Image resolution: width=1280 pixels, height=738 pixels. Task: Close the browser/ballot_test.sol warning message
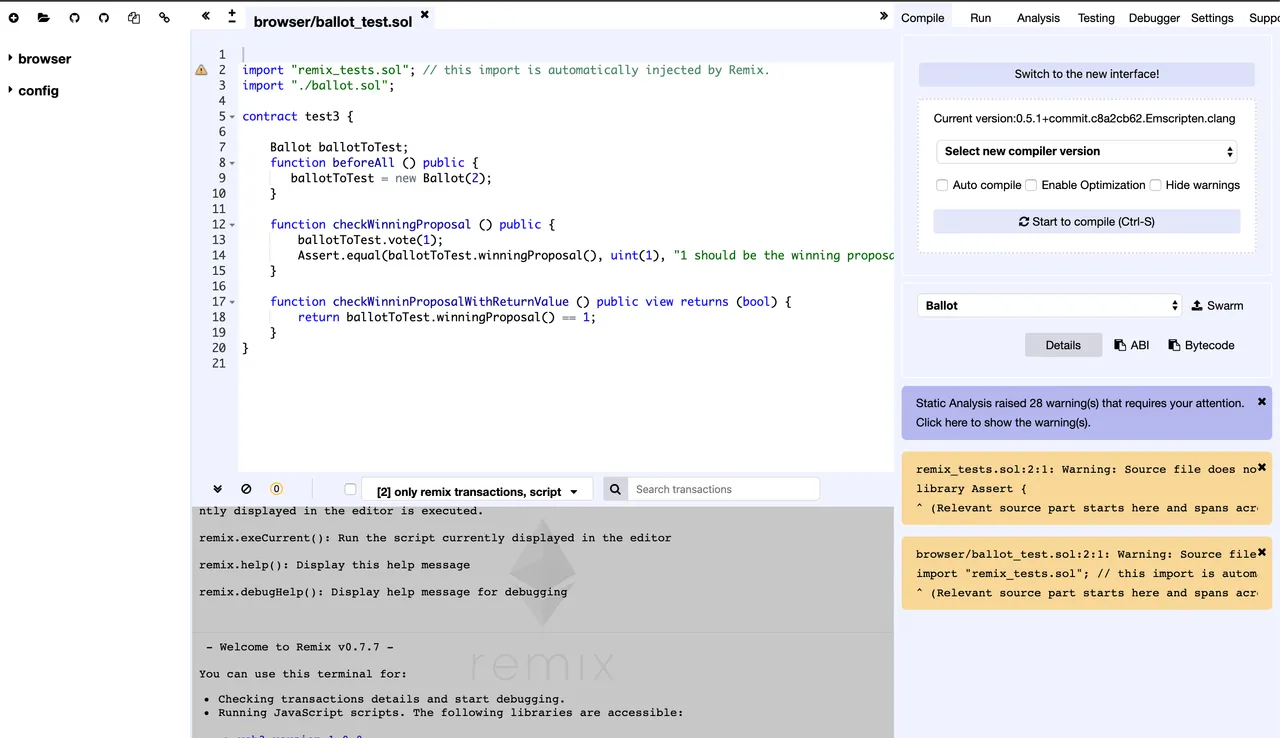click(x=1262, y=552)
